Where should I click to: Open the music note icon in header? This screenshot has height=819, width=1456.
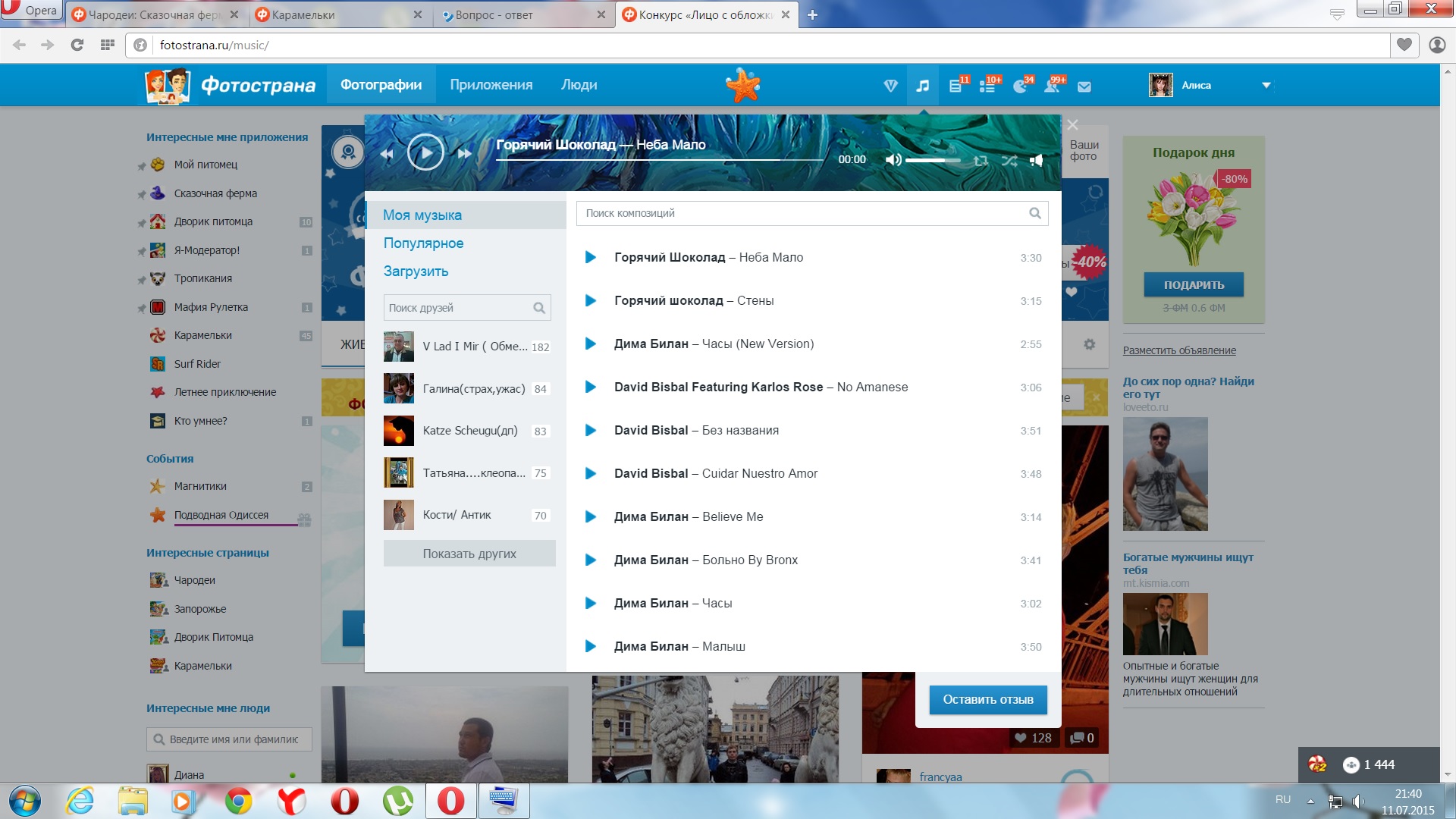pos(922,86)
